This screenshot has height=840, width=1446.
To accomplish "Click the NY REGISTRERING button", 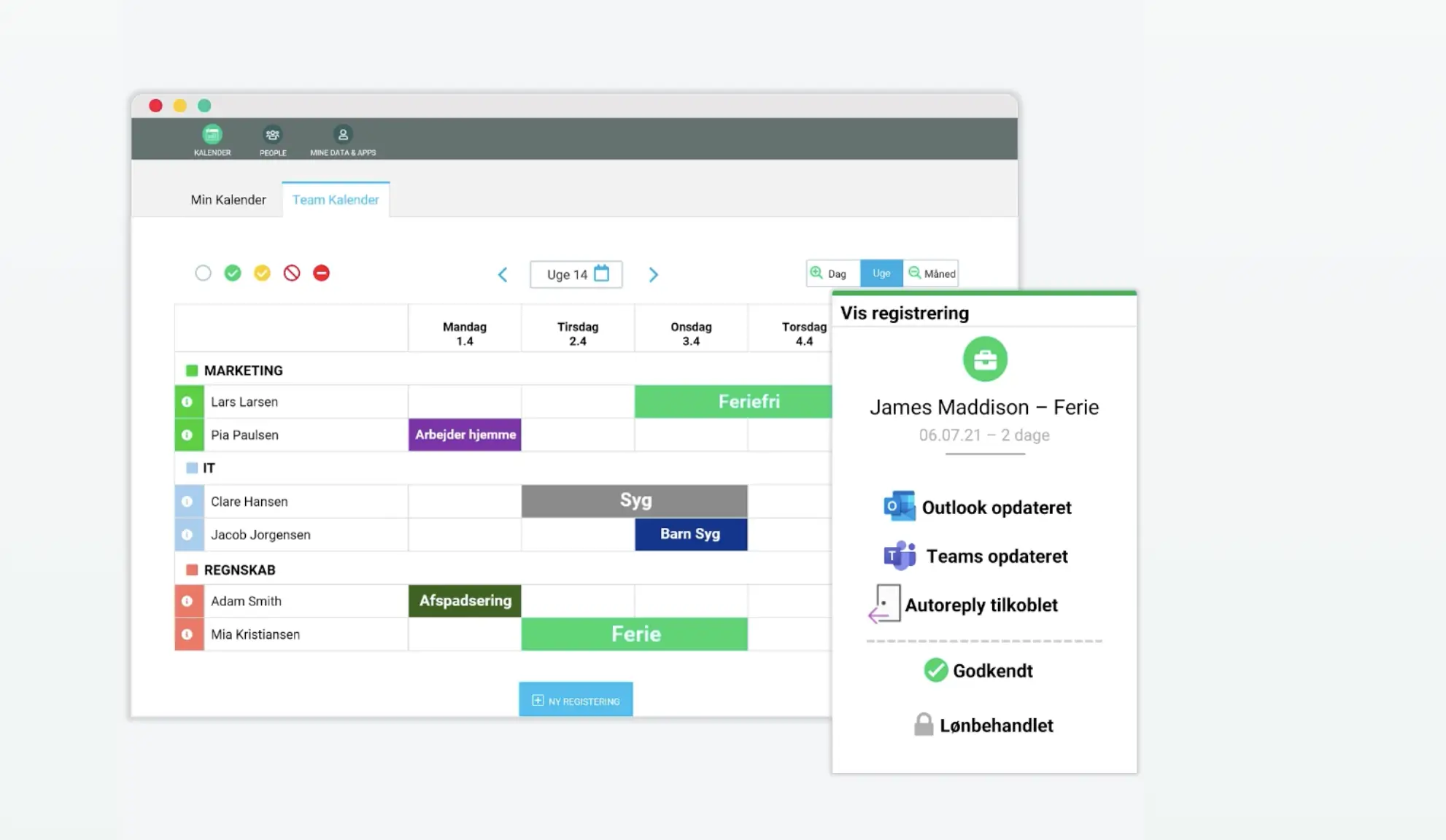I will pyautogui.click(x=576, y=700).
